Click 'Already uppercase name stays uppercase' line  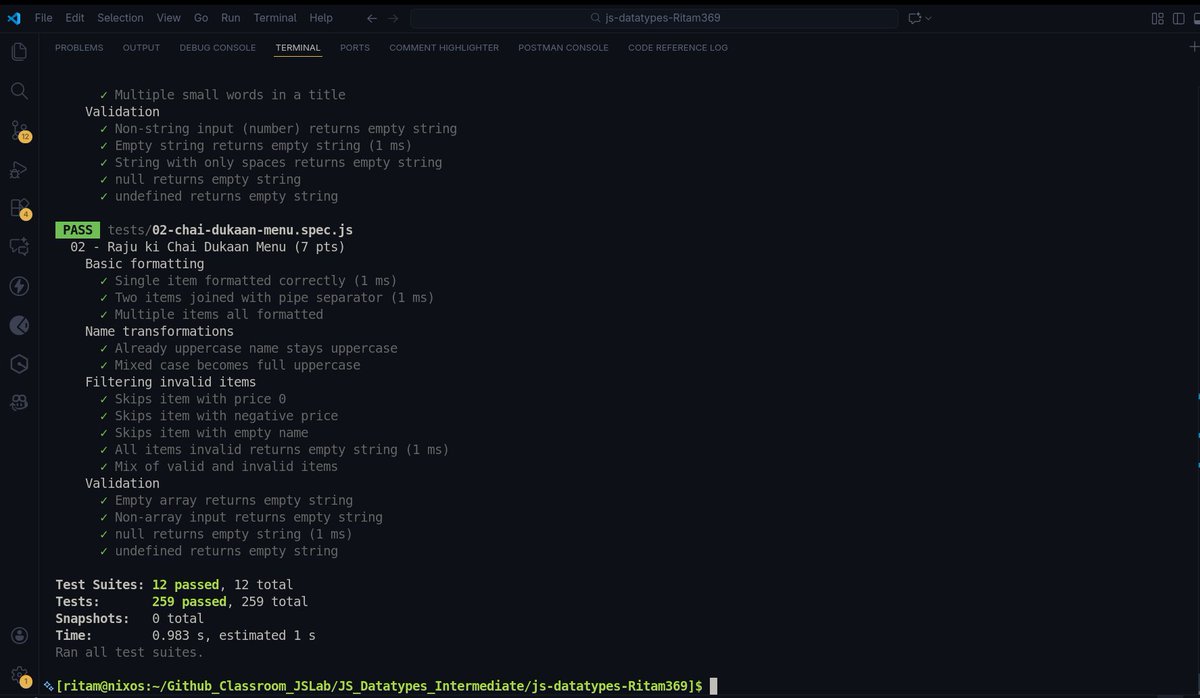point(249,348)
